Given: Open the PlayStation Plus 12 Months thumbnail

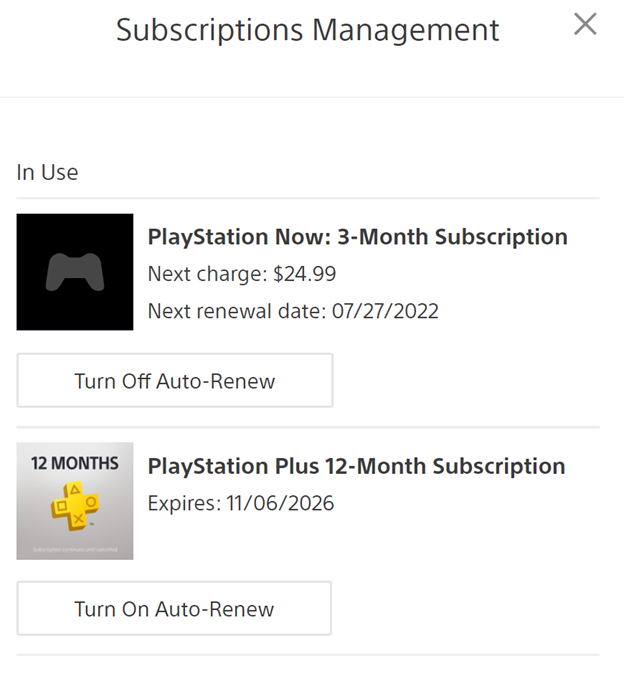Looking at the screenshot, I should pyautogui.click(x=75, y=501).
